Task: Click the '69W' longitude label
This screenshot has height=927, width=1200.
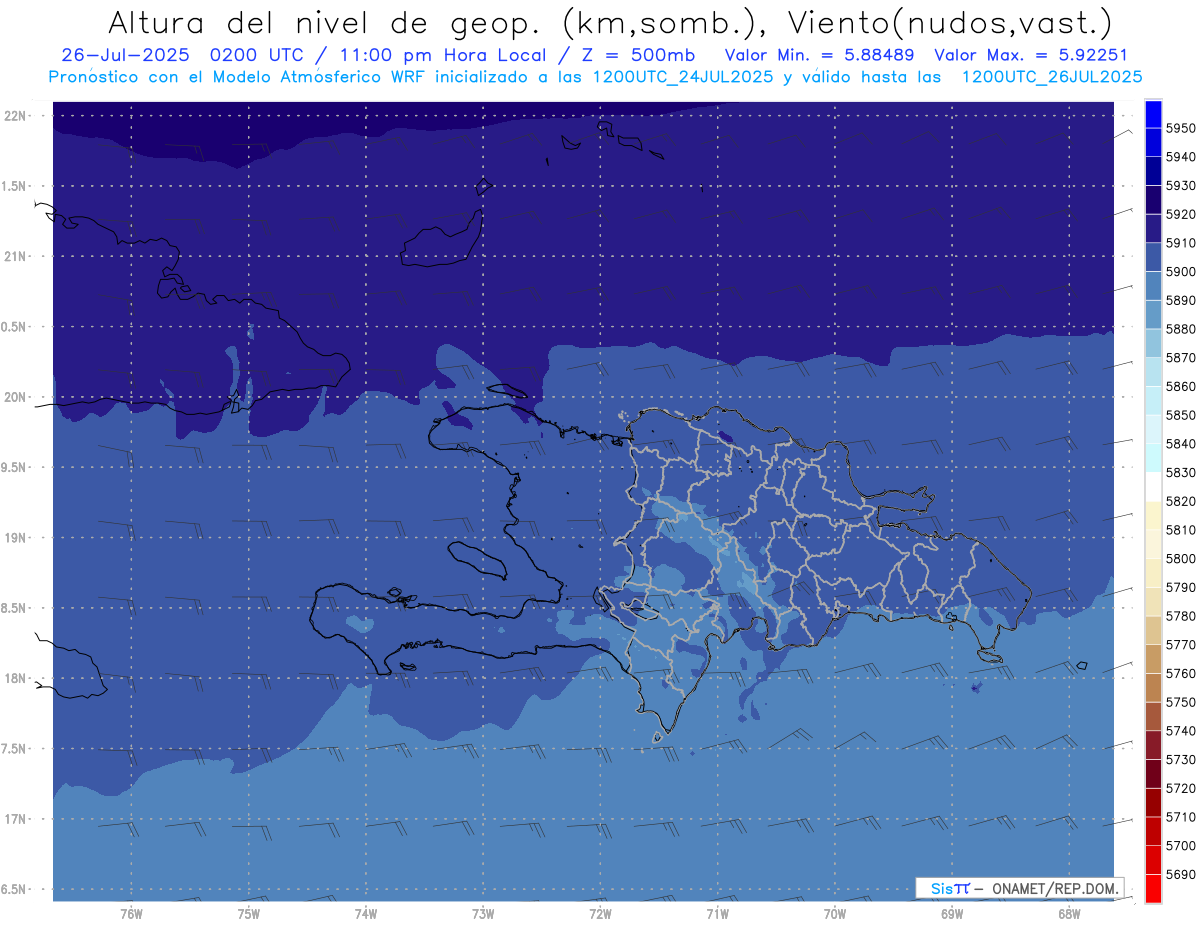Action: coord(952,913)
